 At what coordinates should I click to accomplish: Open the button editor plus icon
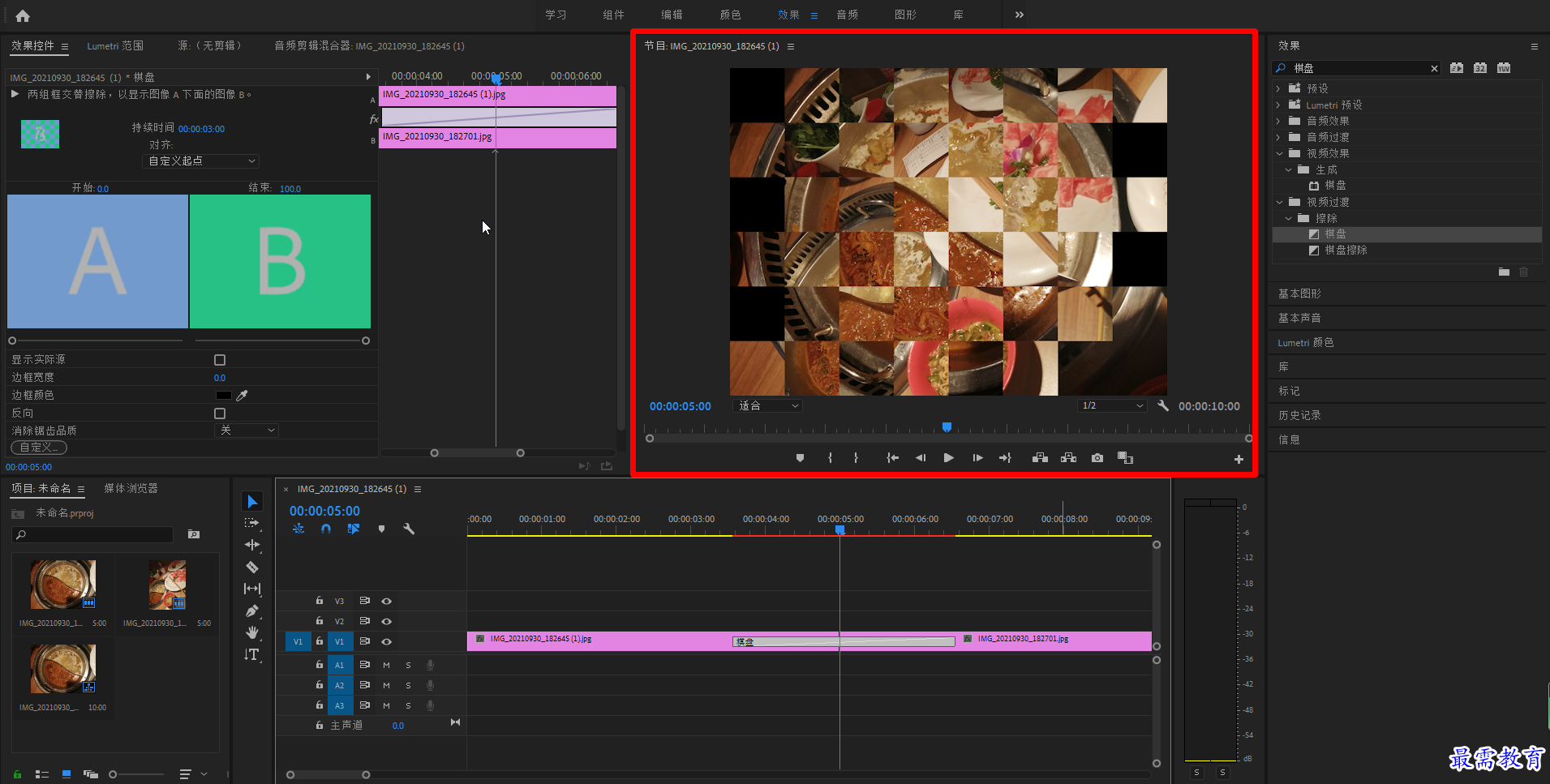(1239, 460)
